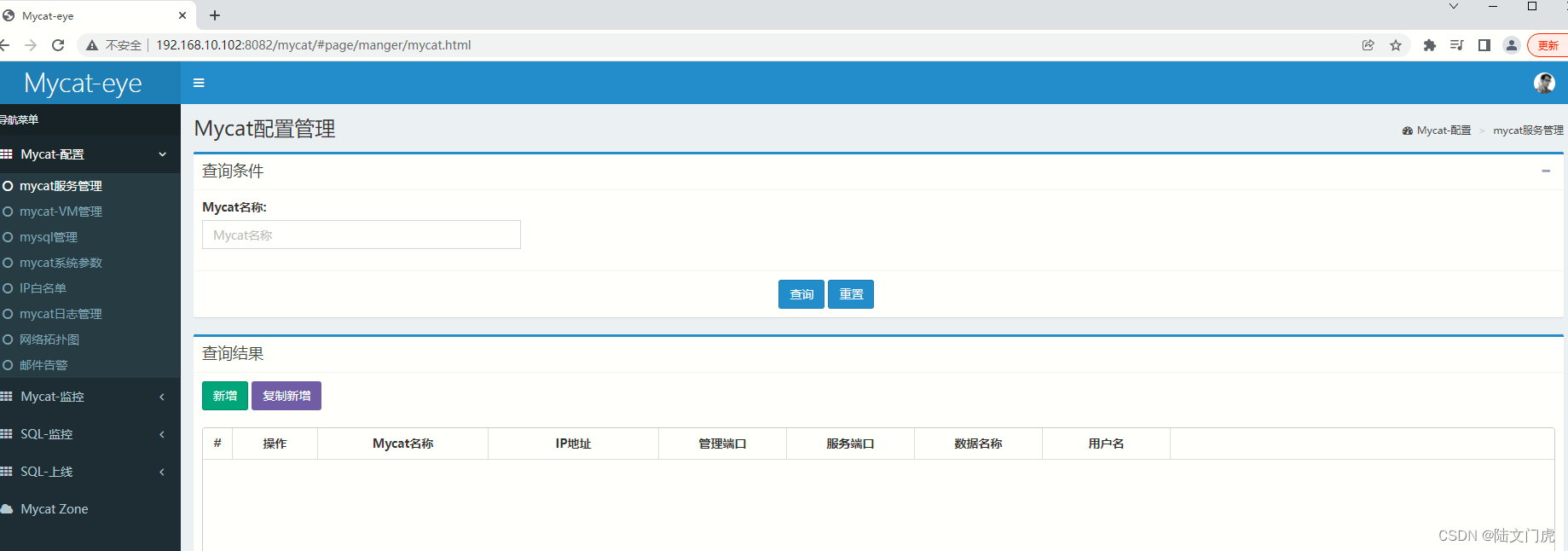
Task: Expand the SQL-监控 menu chevron
Action: coord(162,434)
